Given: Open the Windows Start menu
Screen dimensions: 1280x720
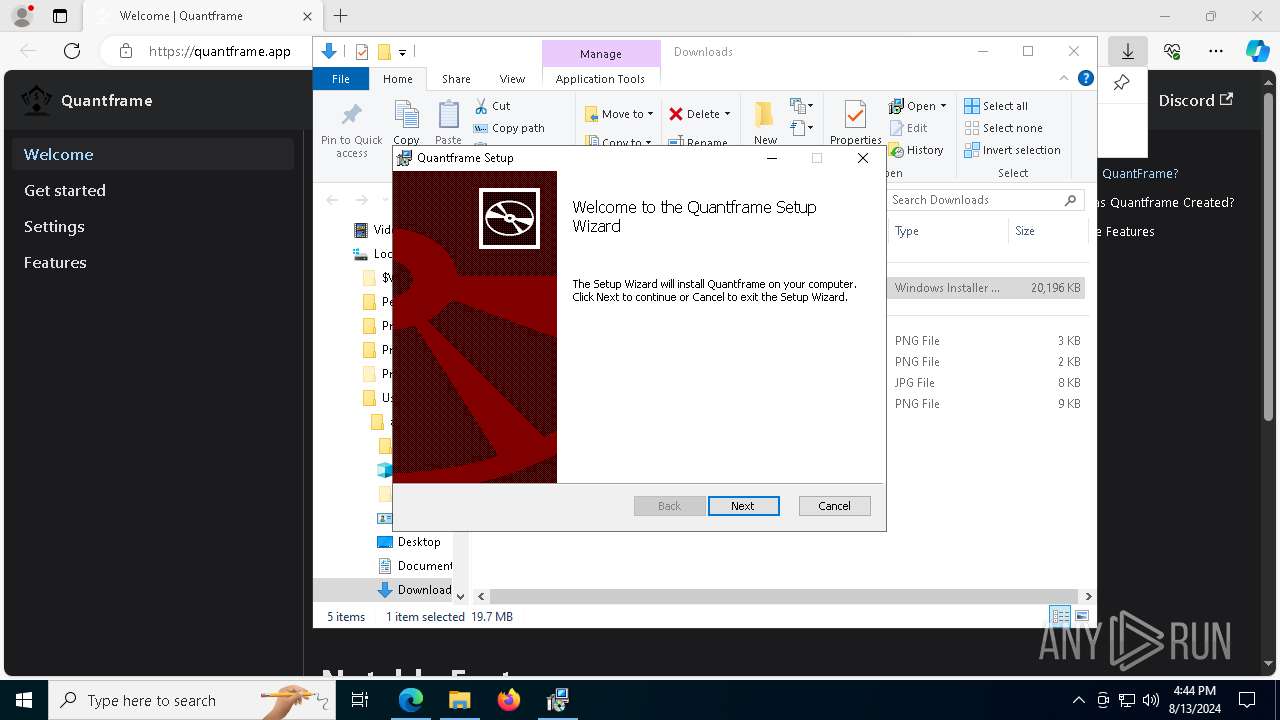Looking at the screenshot, I should click(x=24, y=700).
